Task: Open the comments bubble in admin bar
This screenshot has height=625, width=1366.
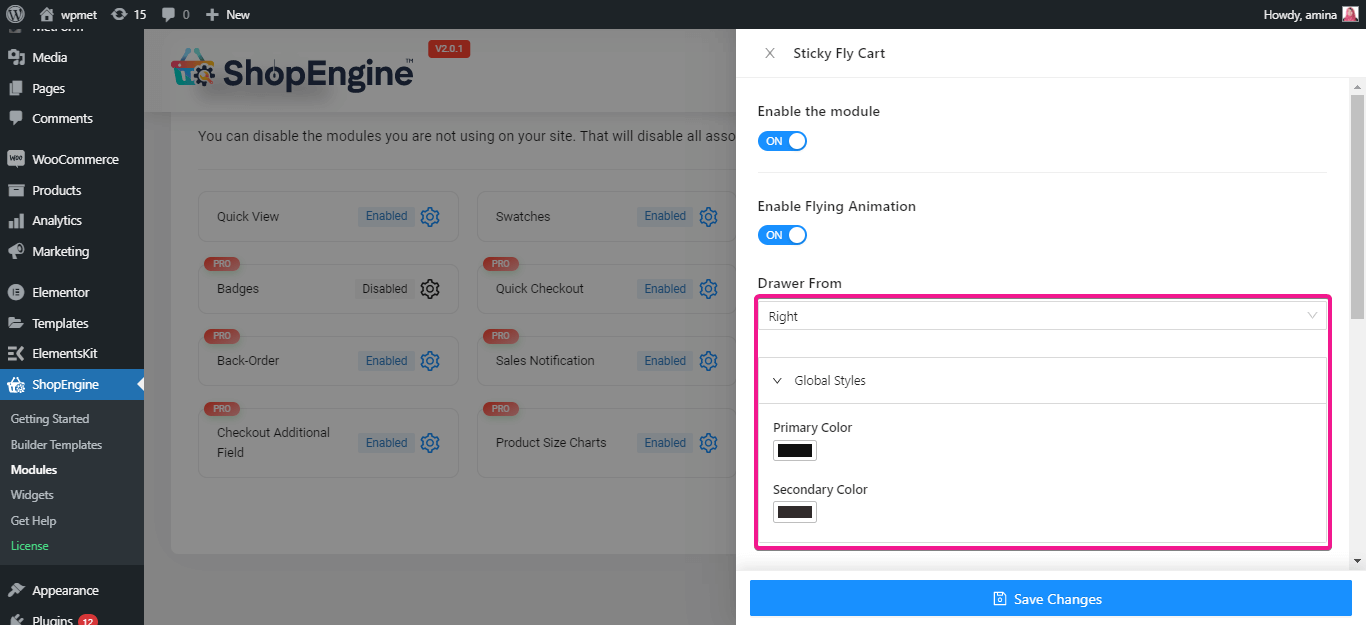Action: [168, 15]
